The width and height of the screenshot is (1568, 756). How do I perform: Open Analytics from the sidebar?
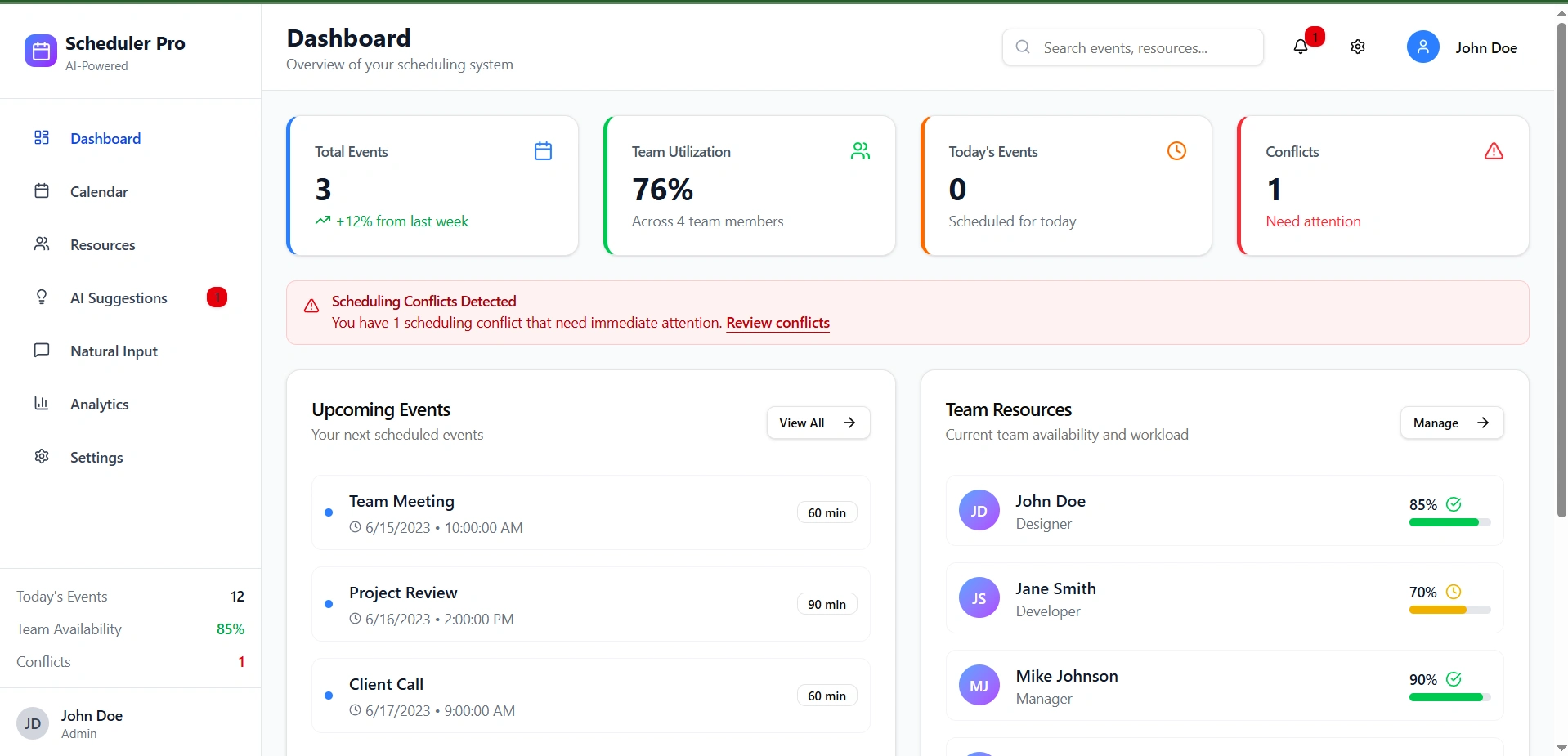tap(99, 405)
